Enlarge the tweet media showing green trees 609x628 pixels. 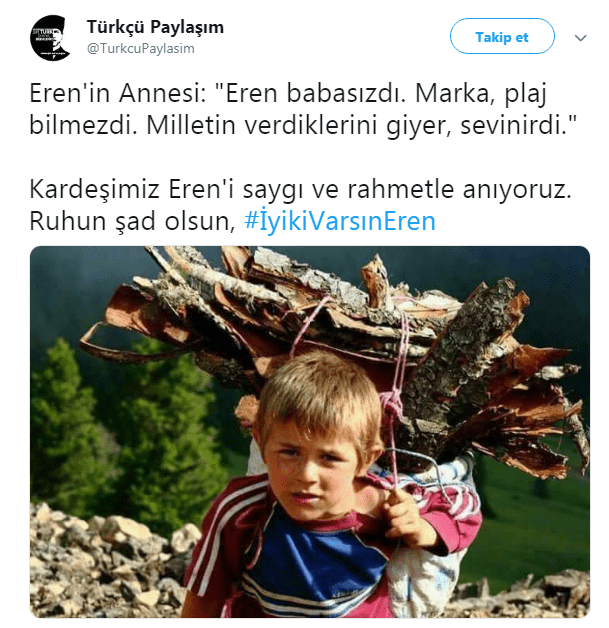point(310,431)
